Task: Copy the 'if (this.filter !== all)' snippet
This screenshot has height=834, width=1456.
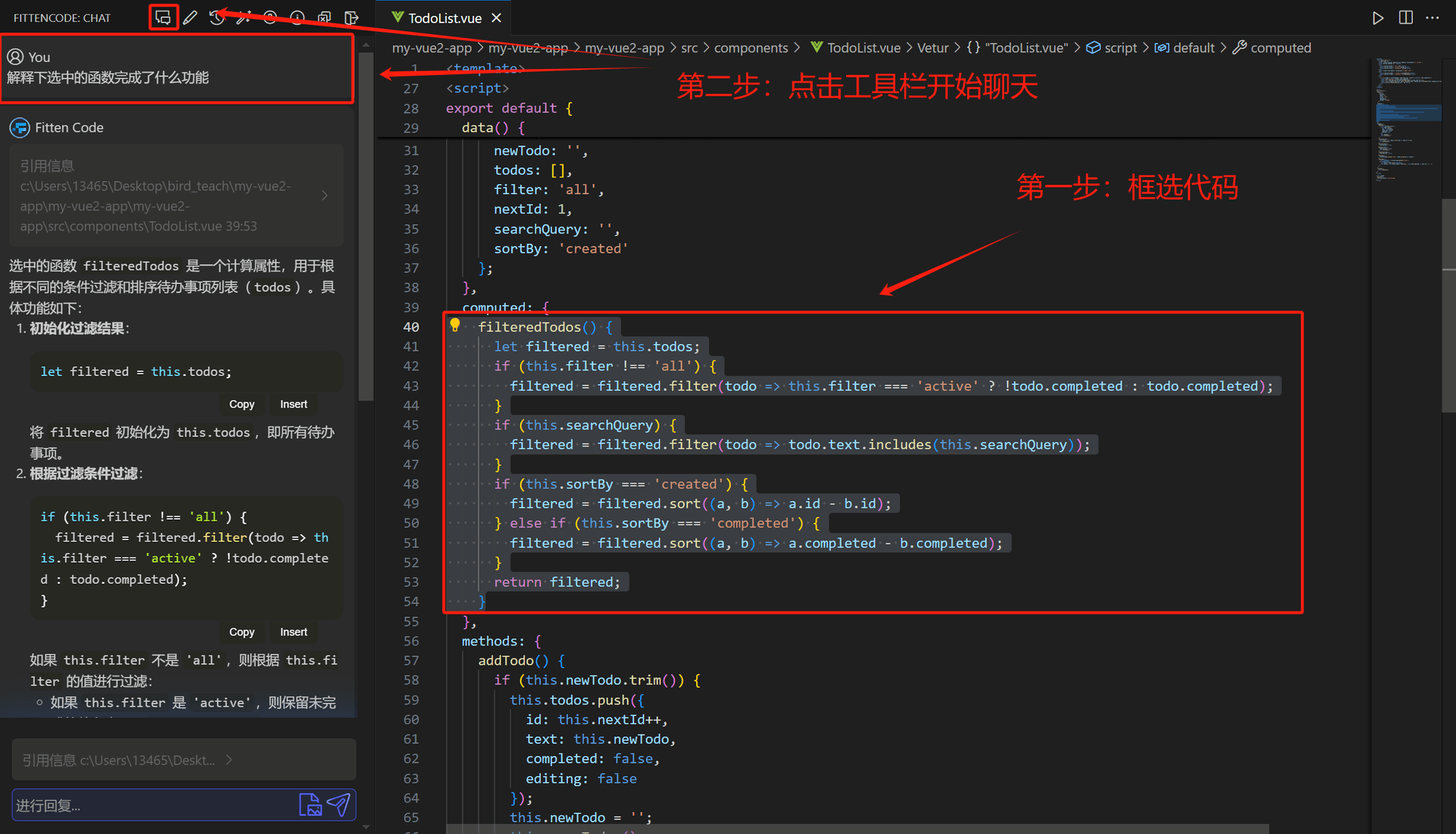Action: [242, 632]
